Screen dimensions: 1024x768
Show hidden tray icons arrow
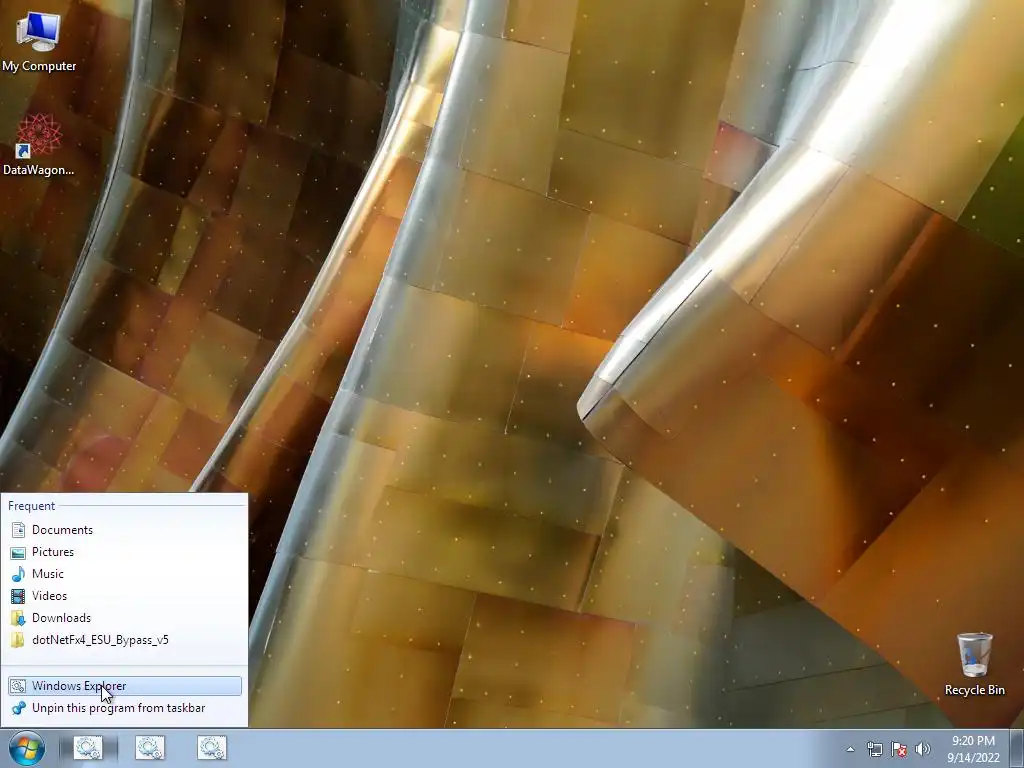pyautogui.click(x=850, y=749)
